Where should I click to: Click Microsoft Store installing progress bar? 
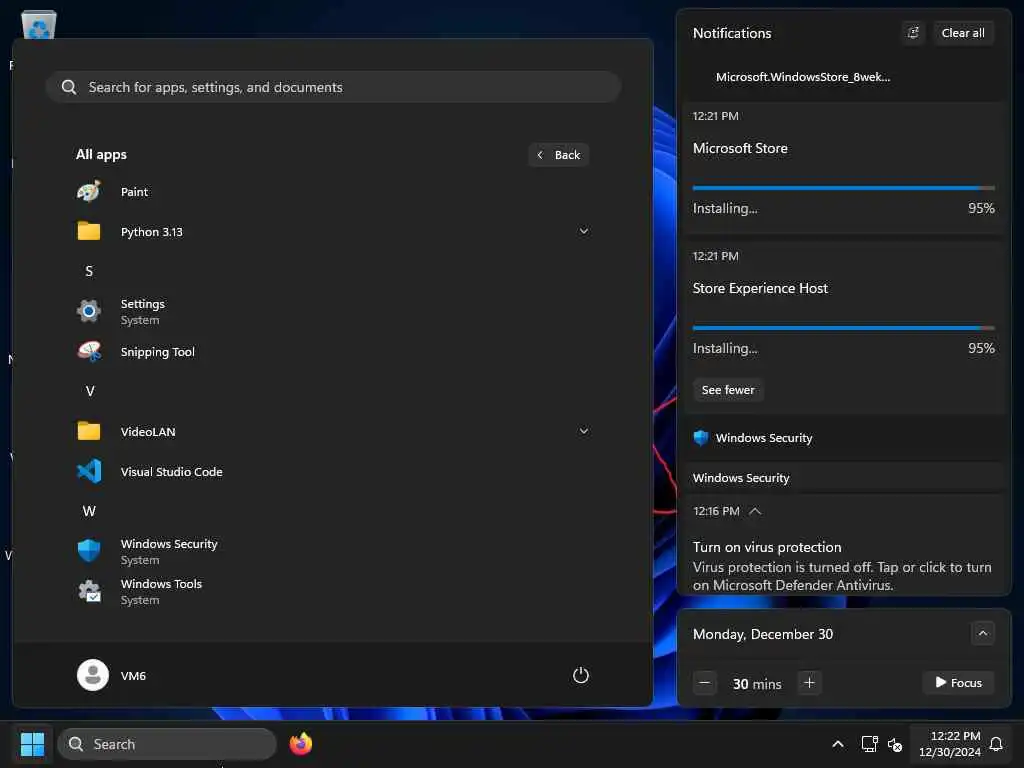pyautogui.click(x=844, y=188)
